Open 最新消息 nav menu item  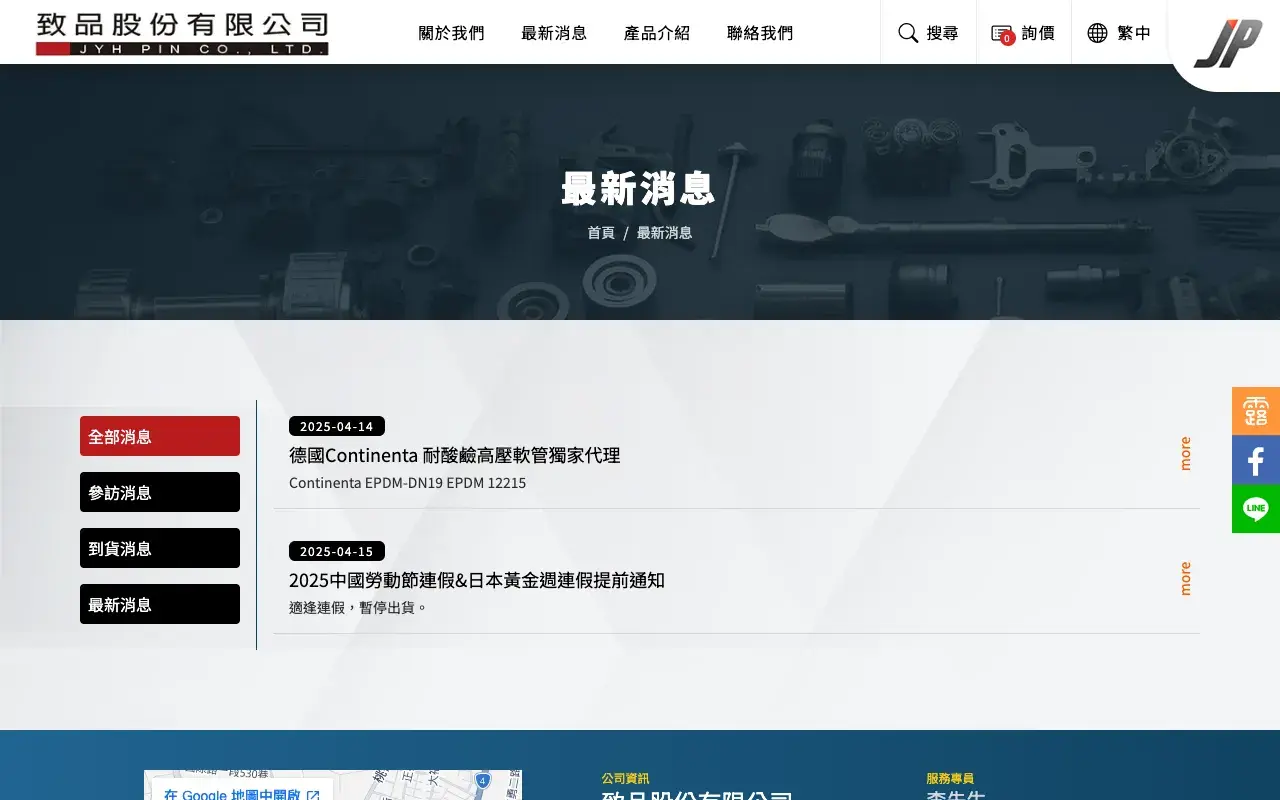(x=554, y=33)
